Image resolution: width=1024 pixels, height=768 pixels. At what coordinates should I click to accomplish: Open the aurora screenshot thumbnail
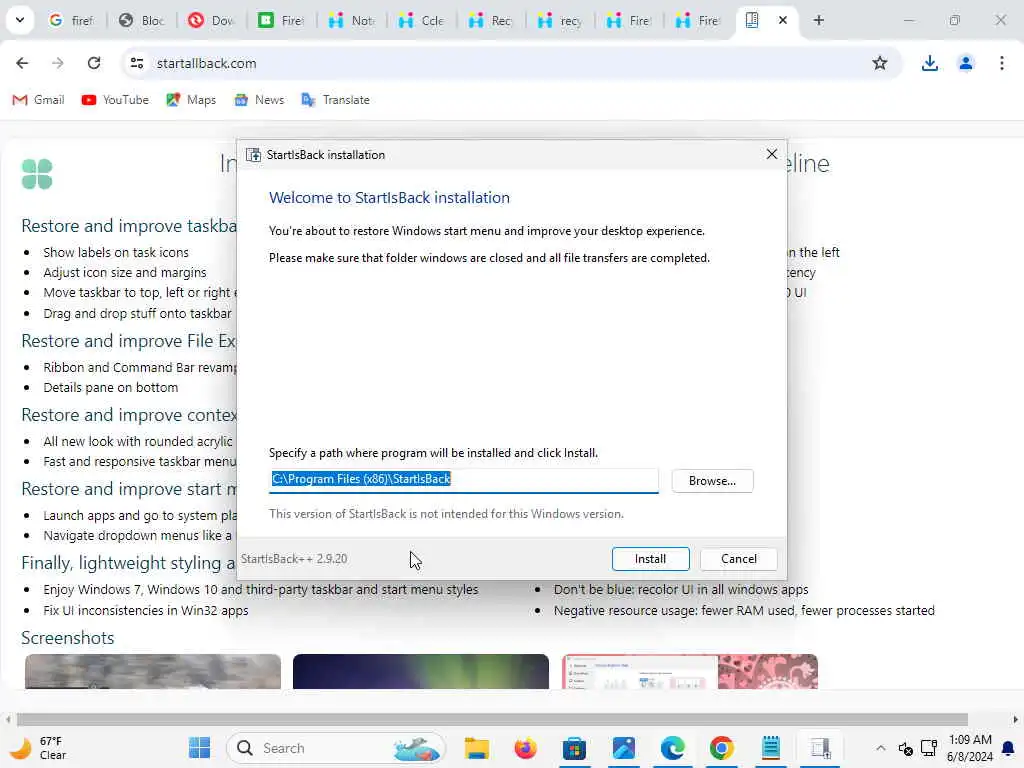point(421,671)
